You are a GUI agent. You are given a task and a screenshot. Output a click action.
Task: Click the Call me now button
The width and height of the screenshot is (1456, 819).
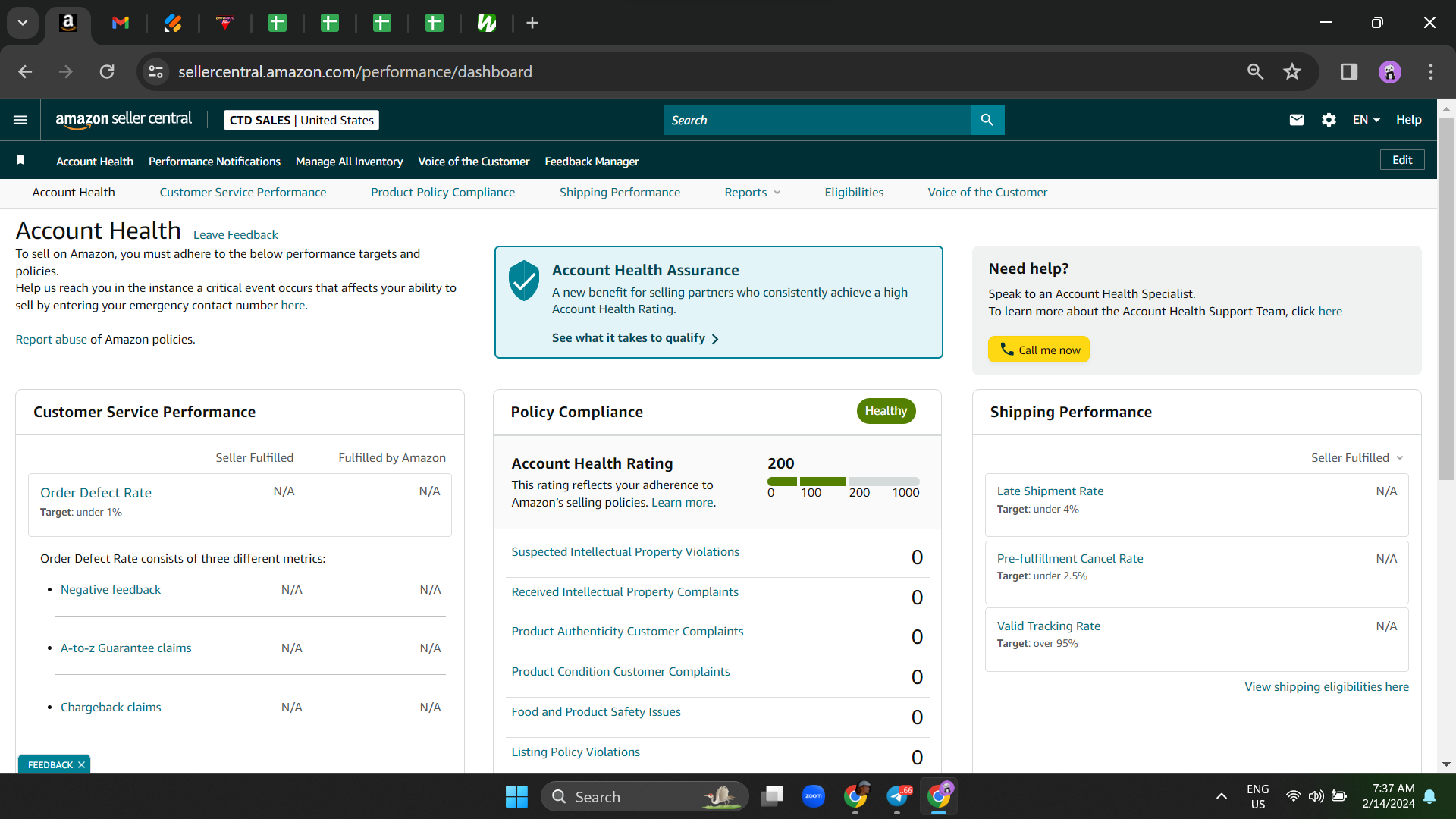(x=1039, y=350)
